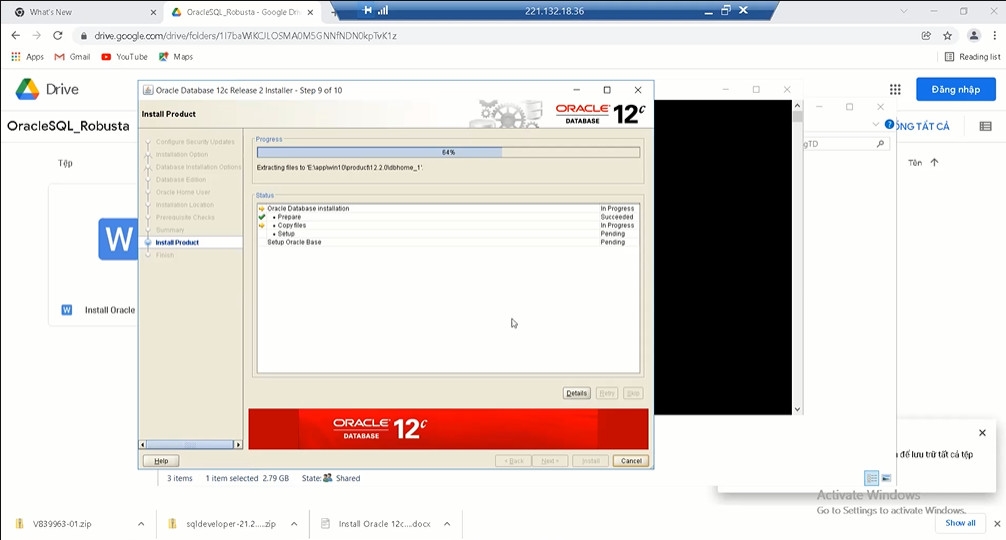Reload the current page

[x=58, y=36]
